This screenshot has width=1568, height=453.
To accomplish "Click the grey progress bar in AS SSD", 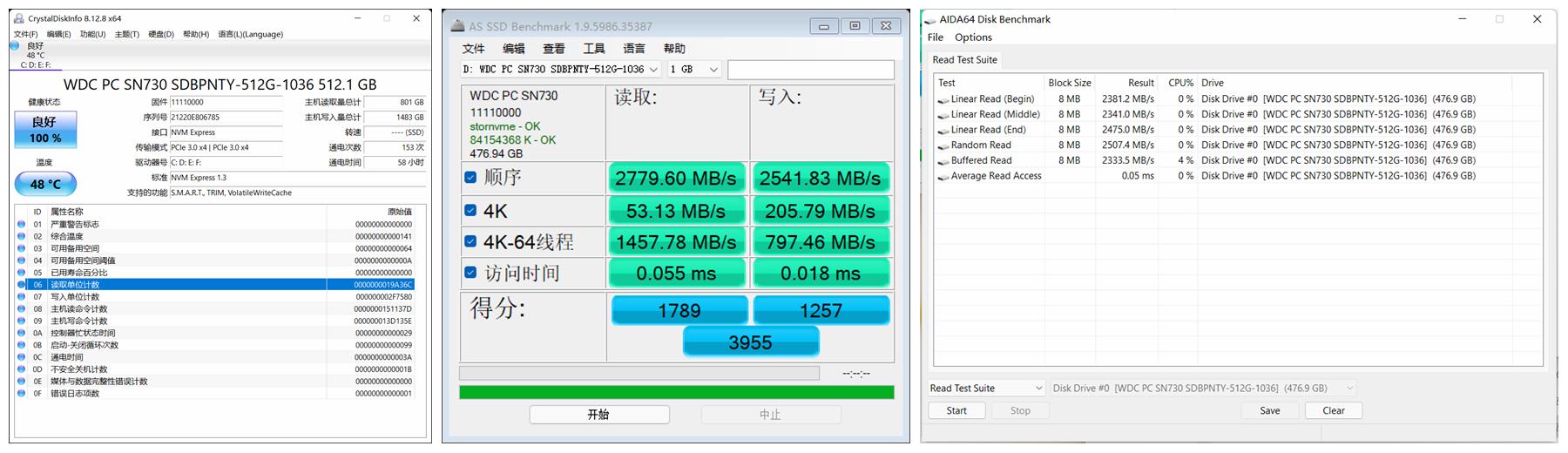I will pos(639,373).
